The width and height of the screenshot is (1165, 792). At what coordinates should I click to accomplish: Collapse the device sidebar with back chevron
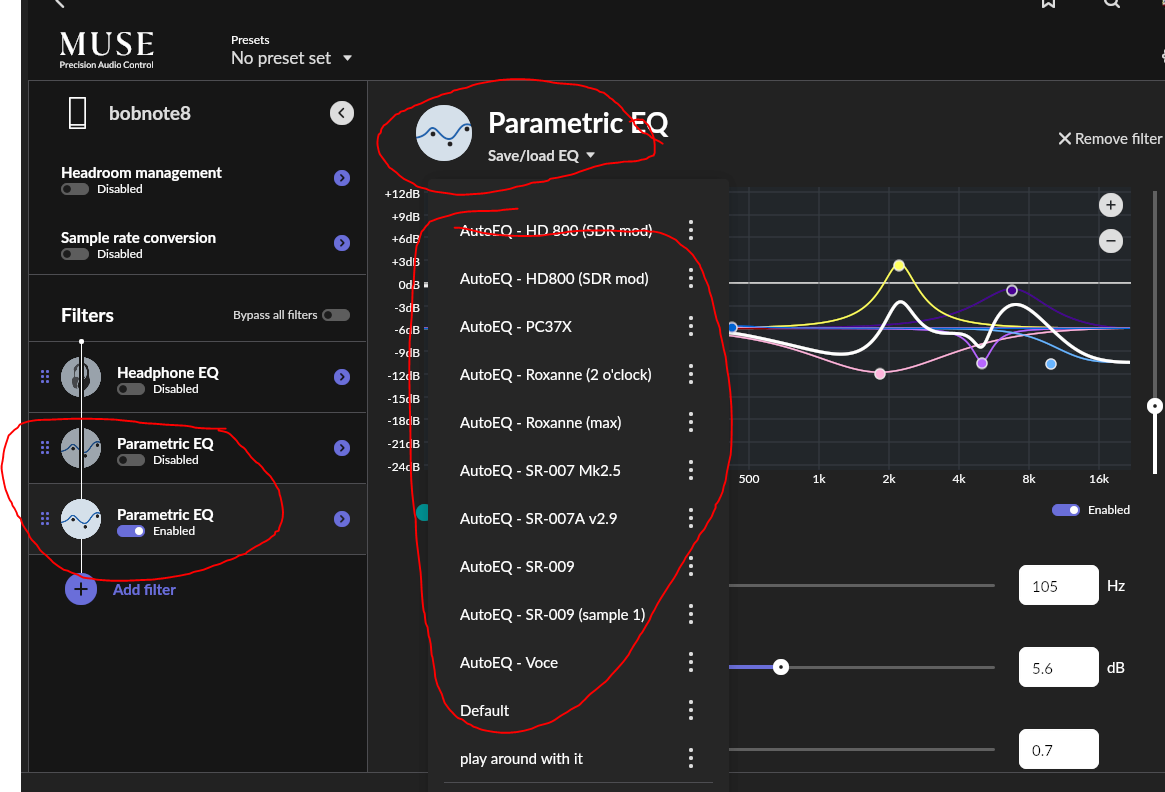342,113
